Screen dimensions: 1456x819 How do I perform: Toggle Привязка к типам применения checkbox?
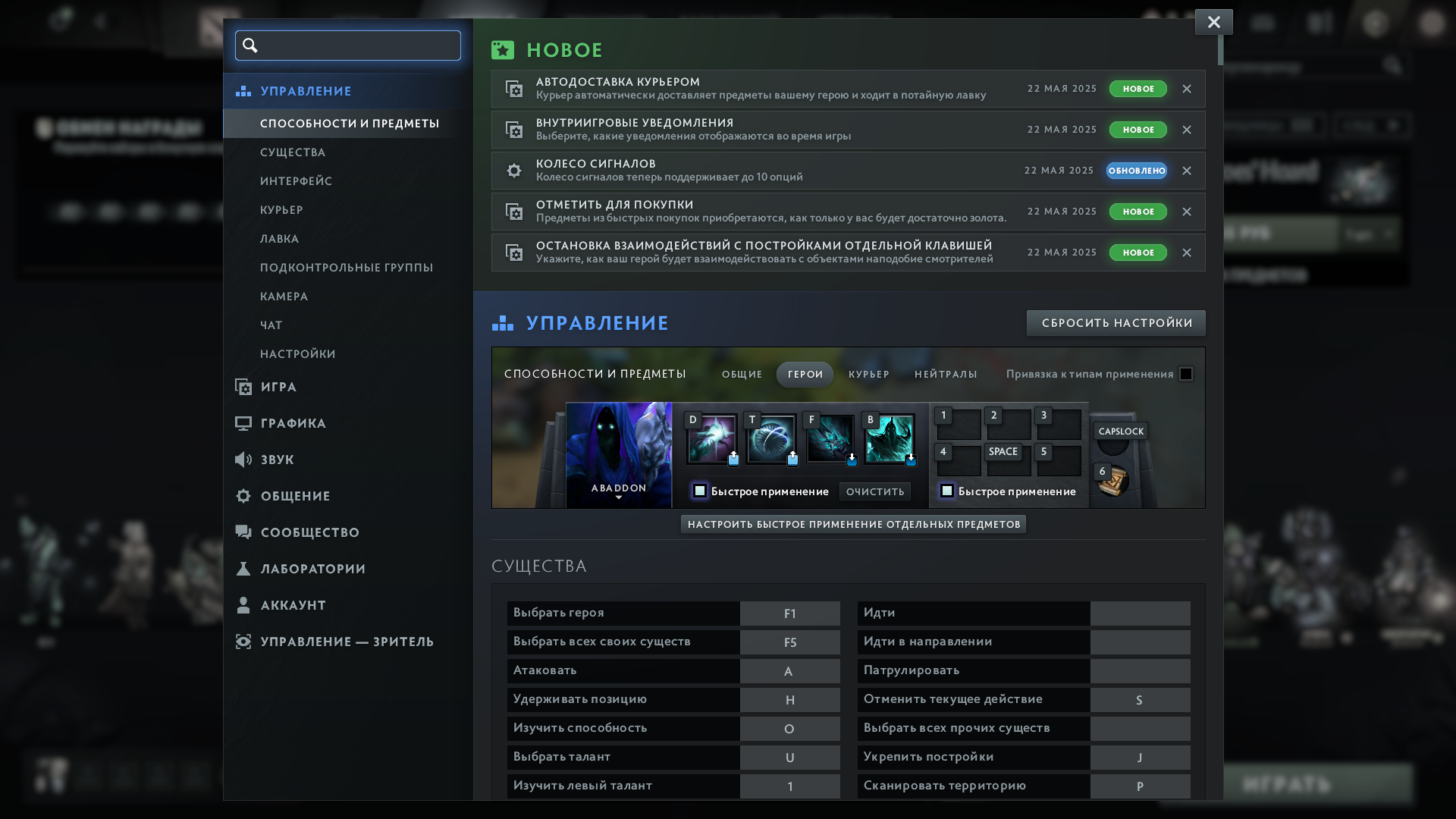click(x=1186, y=374)
